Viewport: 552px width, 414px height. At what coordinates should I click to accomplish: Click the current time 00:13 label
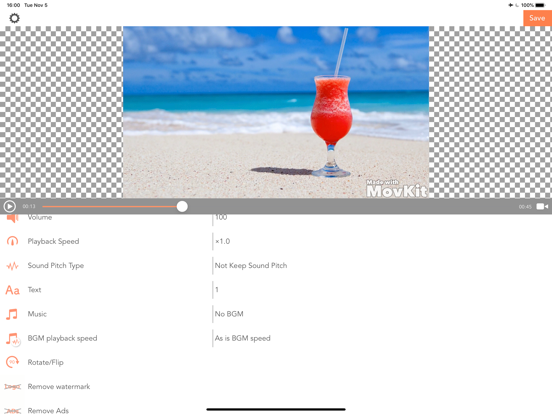pos(29,207)
